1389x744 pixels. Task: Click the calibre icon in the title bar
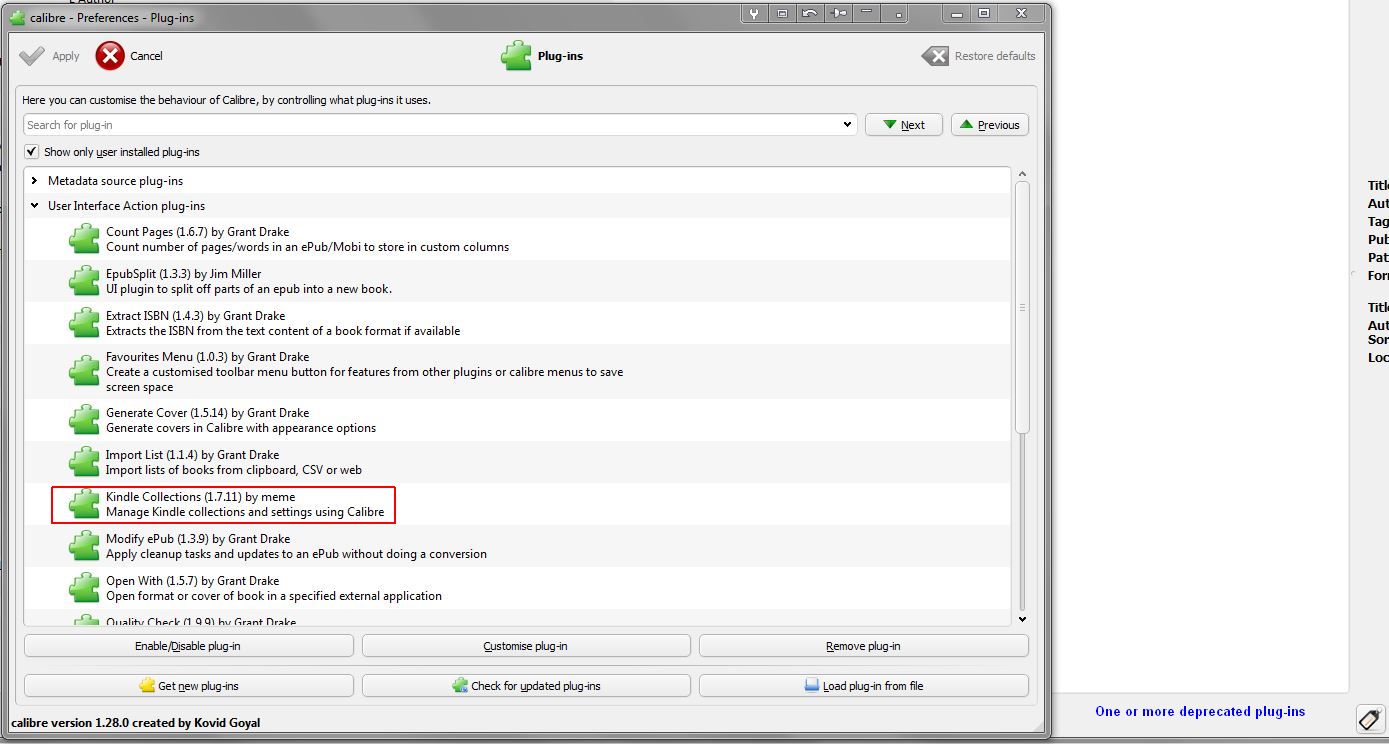point(17,17)
